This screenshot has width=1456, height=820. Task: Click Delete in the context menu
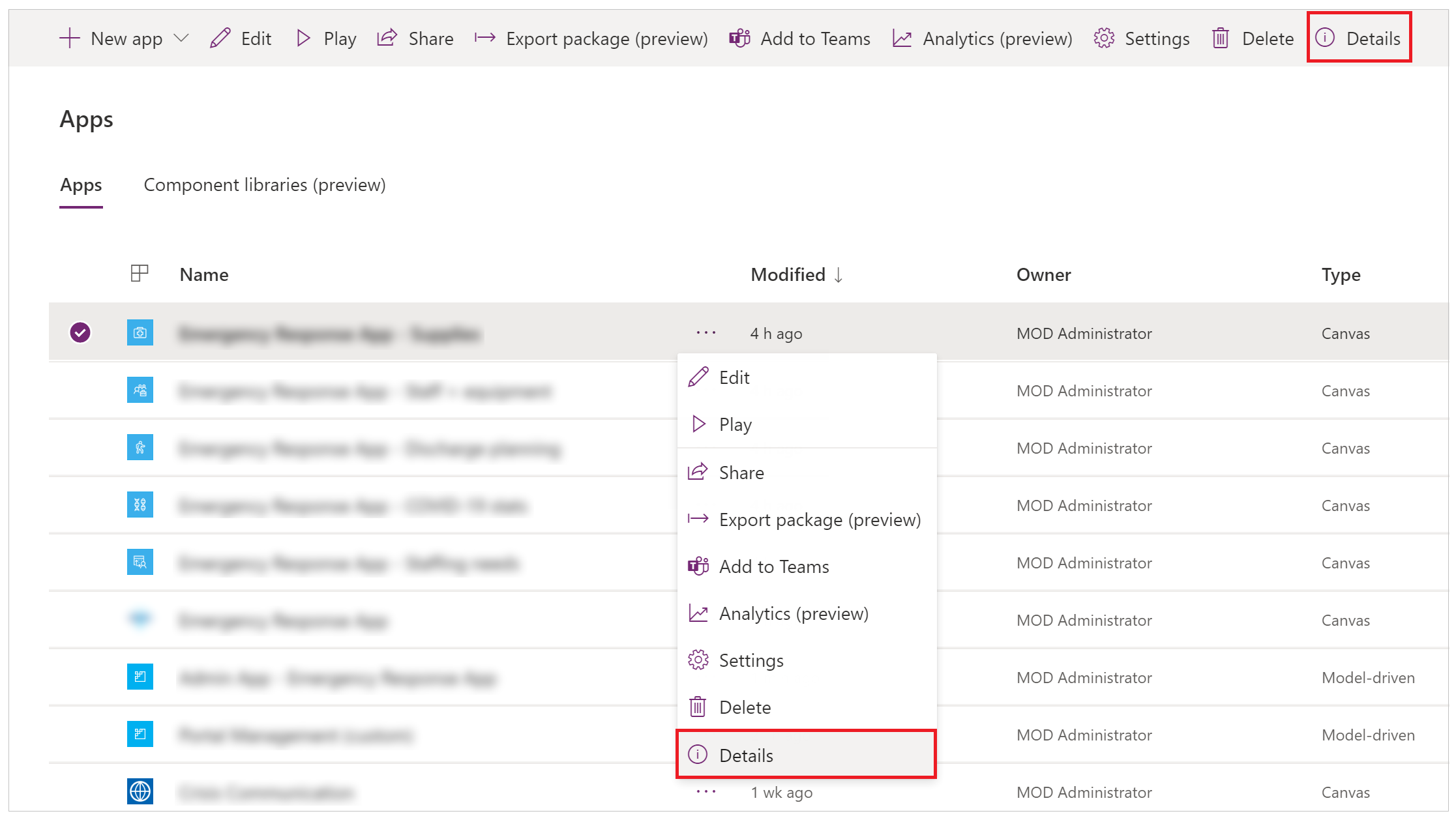[745, 707]
